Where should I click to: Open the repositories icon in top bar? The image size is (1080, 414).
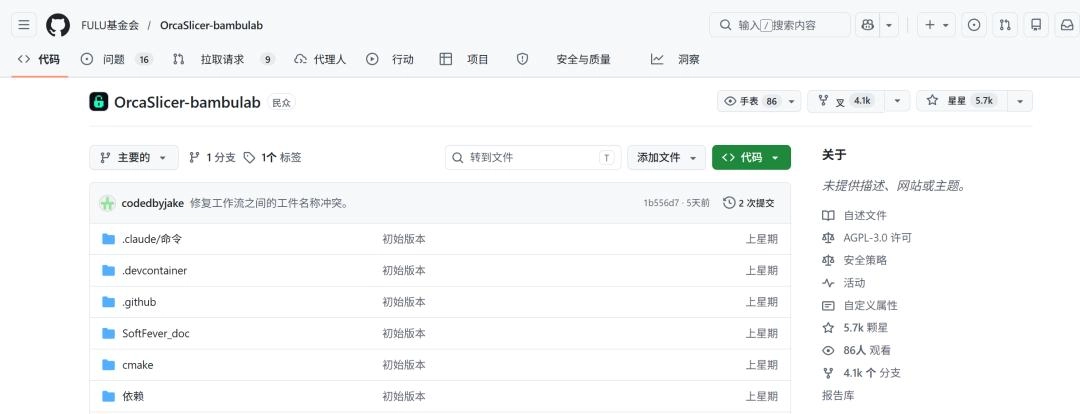pyautogui.click(x=1036, y=25)
